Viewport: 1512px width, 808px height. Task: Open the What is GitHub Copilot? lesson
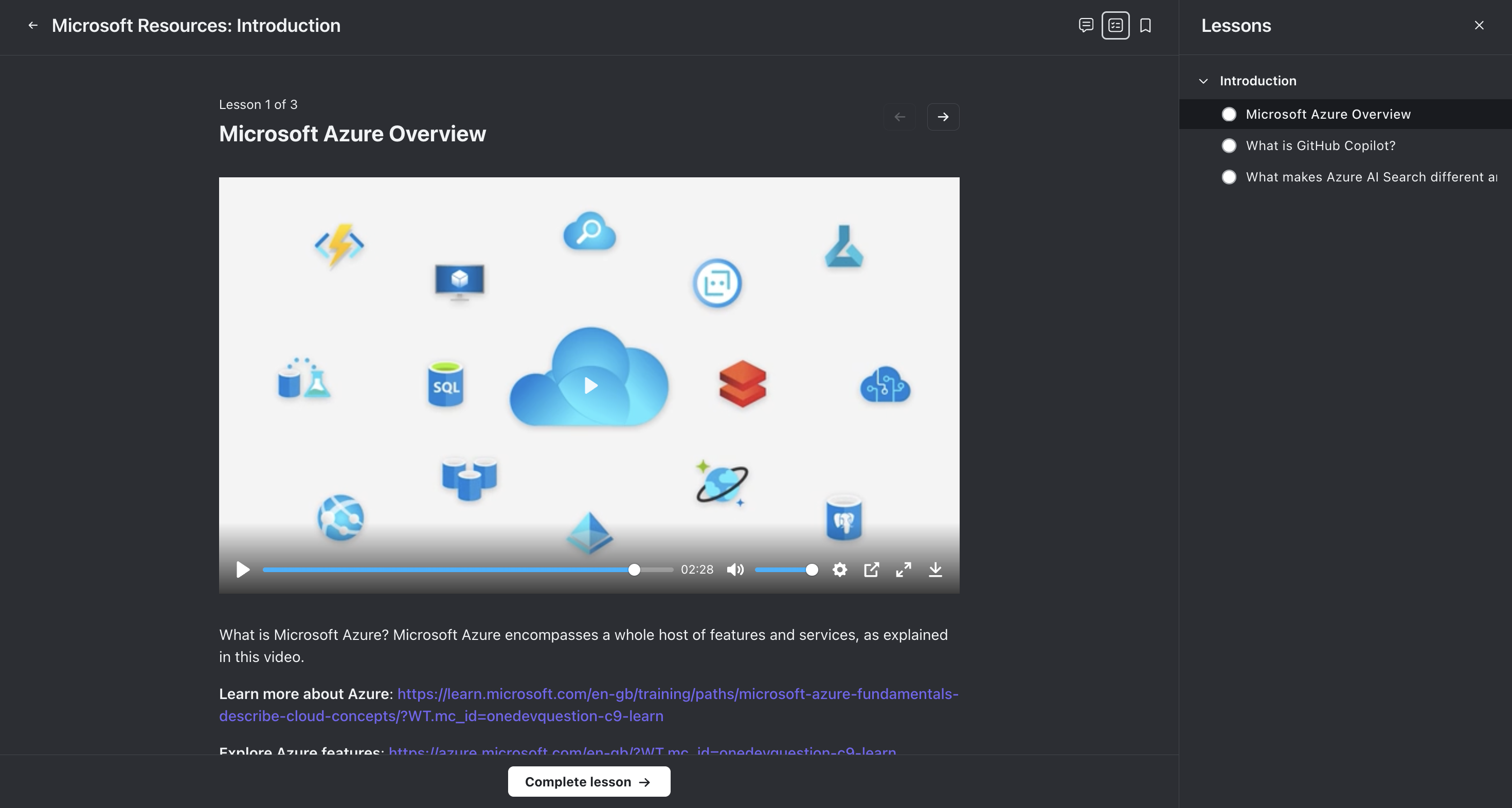pos(1320,145)
